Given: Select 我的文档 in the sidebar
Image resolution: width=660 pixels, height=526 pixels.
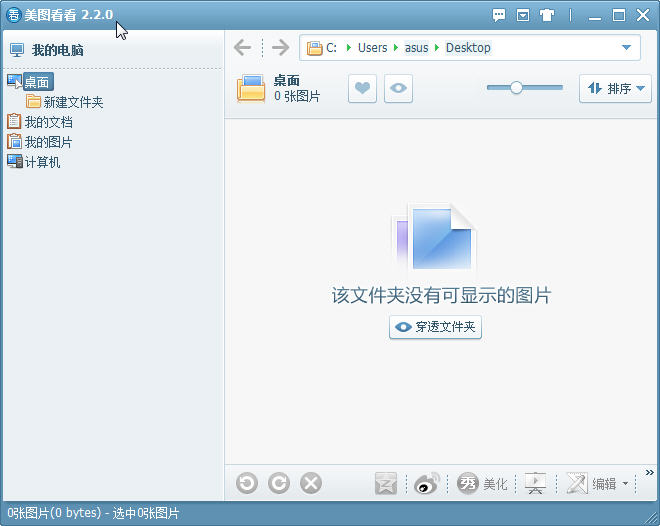Looking at the screenshot, I should point(48,122).
